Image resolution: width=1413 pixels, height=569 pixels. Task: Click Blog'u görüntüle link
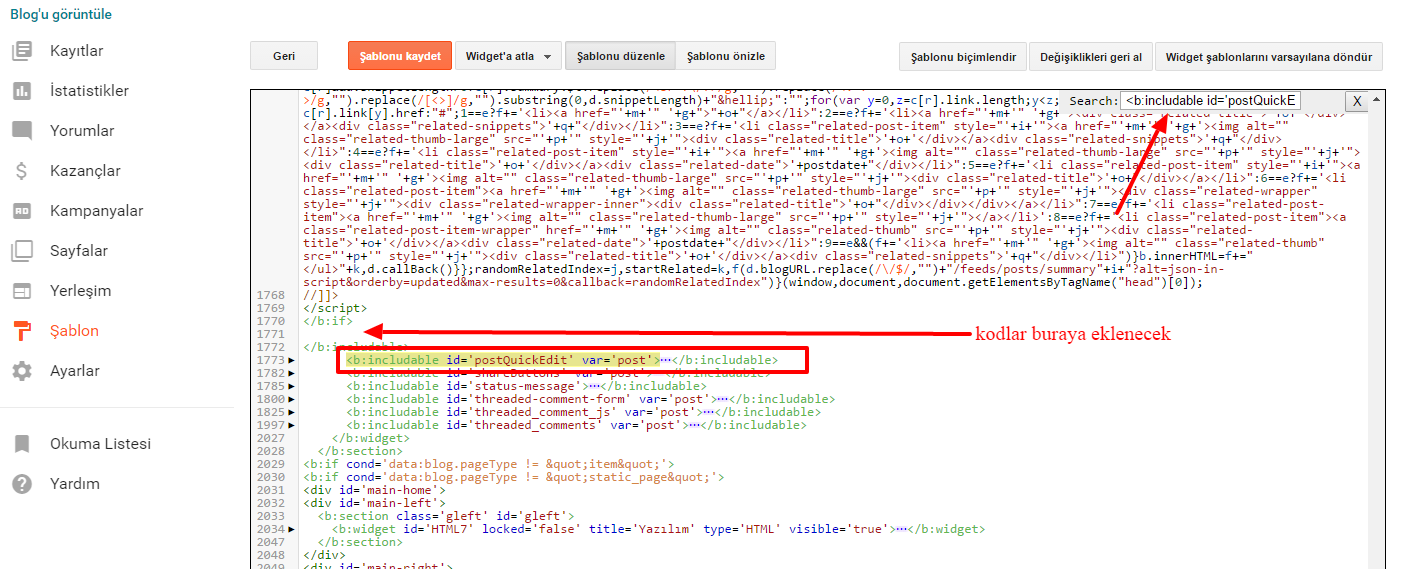click(62, 15)
